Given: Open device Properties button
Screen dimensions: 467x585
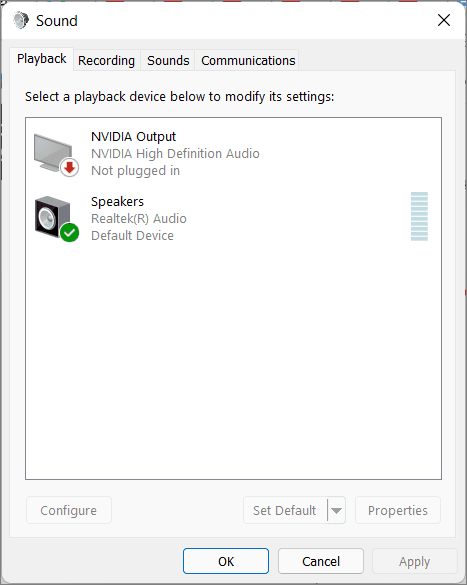Looking at the screenshot, I should [398, 510].
